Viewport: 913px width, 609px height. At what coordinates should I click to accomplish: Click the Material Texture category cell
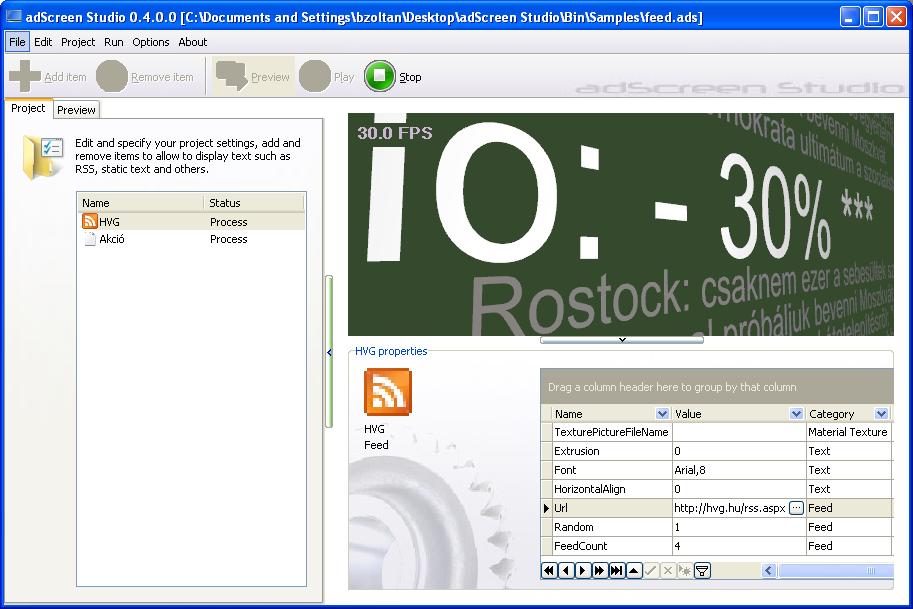pyautogui.click(x=848, y=432)
